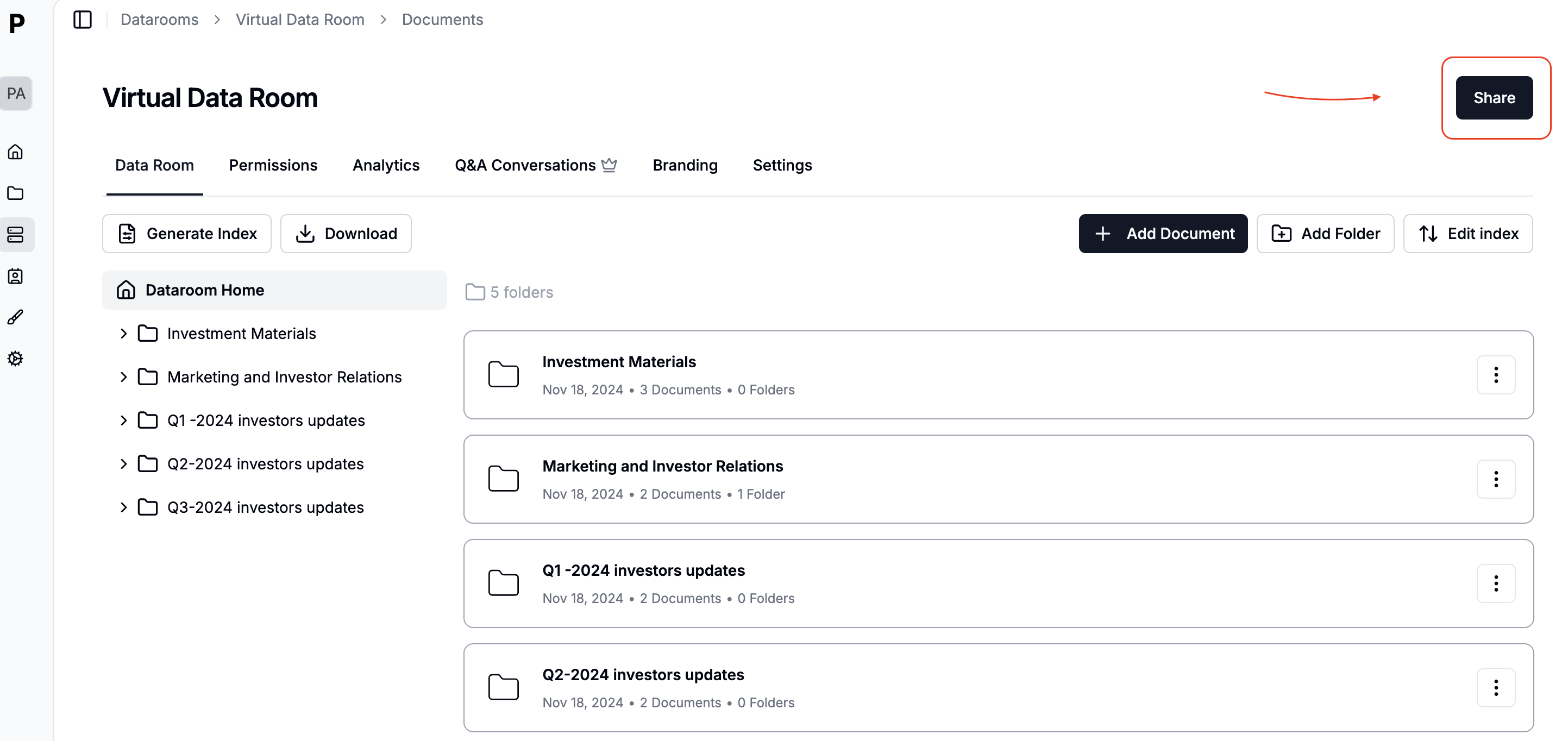Viewport: 1568px width, 741px height.
Task: Select the datarooms server icon in sidebar
Action: 15,235
